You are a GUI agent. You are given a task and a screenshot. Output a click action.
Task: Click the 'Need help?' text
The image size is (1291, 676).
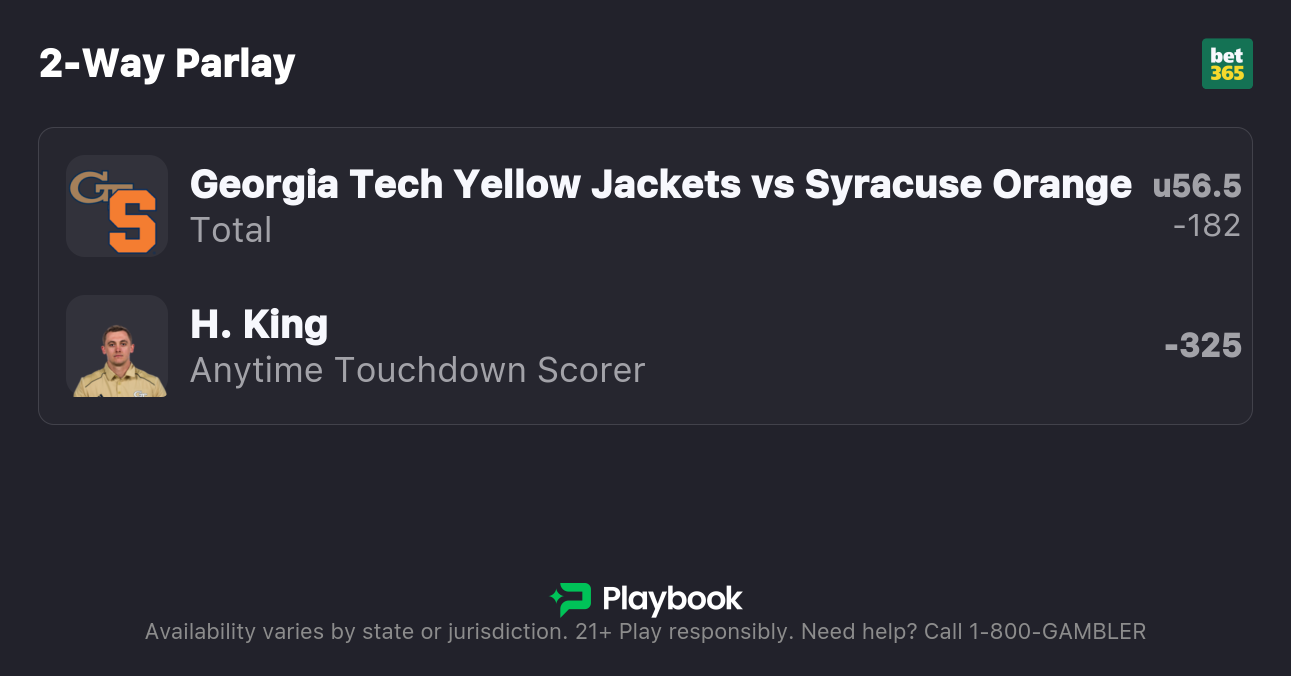coord(860,632)
